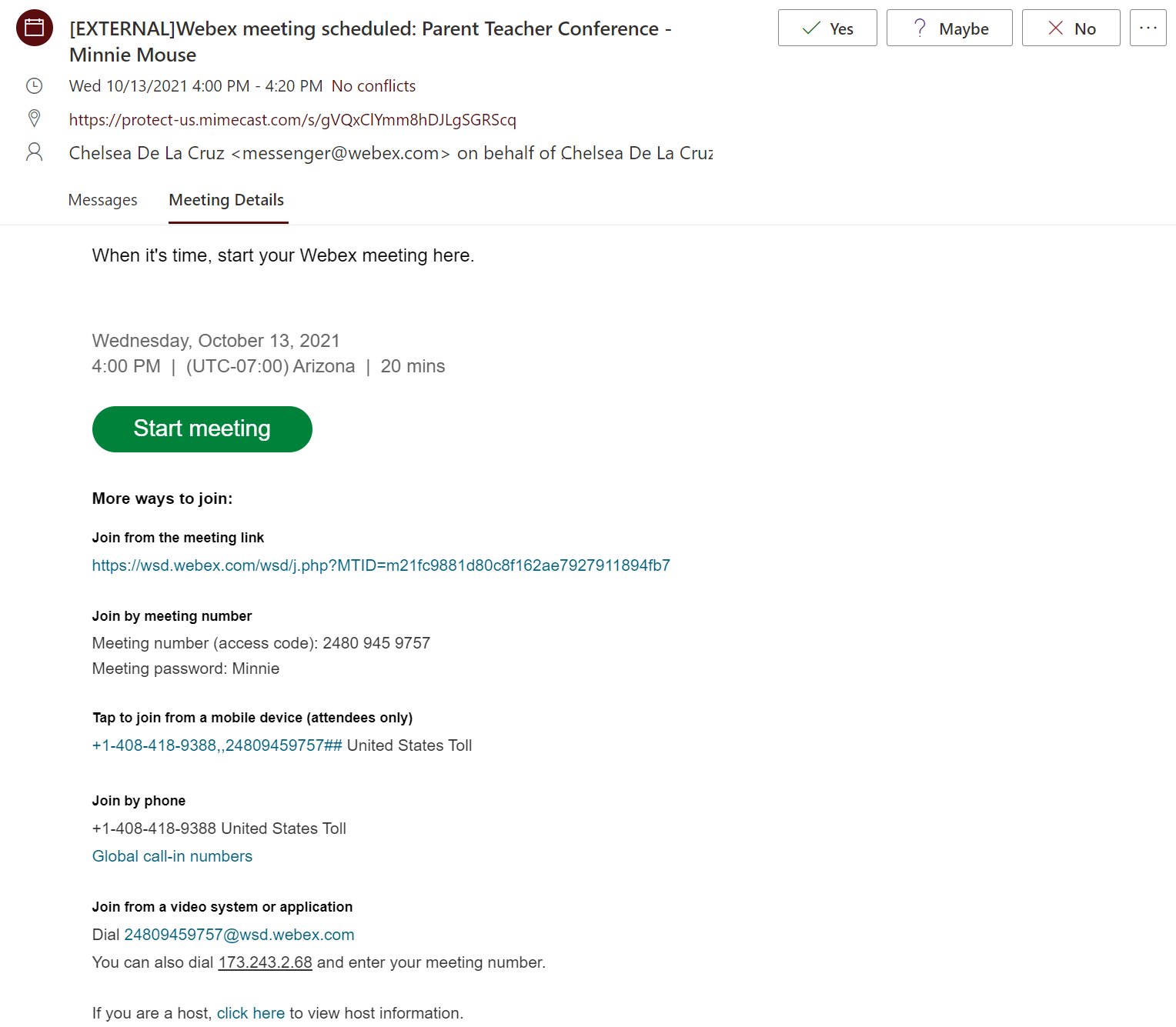
Task: Click the Wed 10/13/2021 4:00 PM time text
Action: 196,86
